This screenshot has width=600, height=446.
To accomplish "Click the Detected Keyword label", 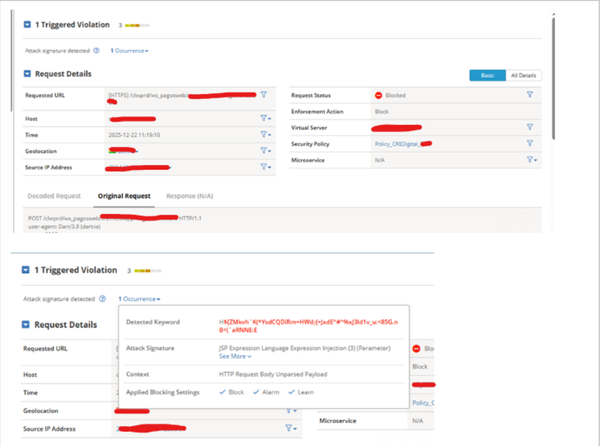I will (x=153, y=322).
